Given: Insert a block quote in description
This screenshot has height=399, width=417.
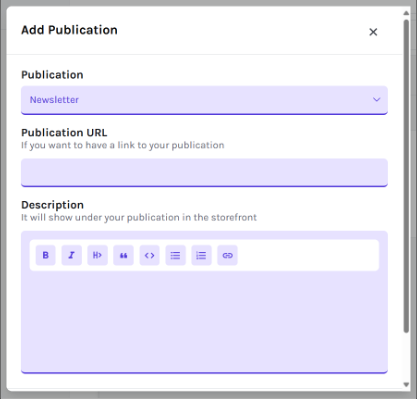Looking at the screenshot, I should (123, 255).
